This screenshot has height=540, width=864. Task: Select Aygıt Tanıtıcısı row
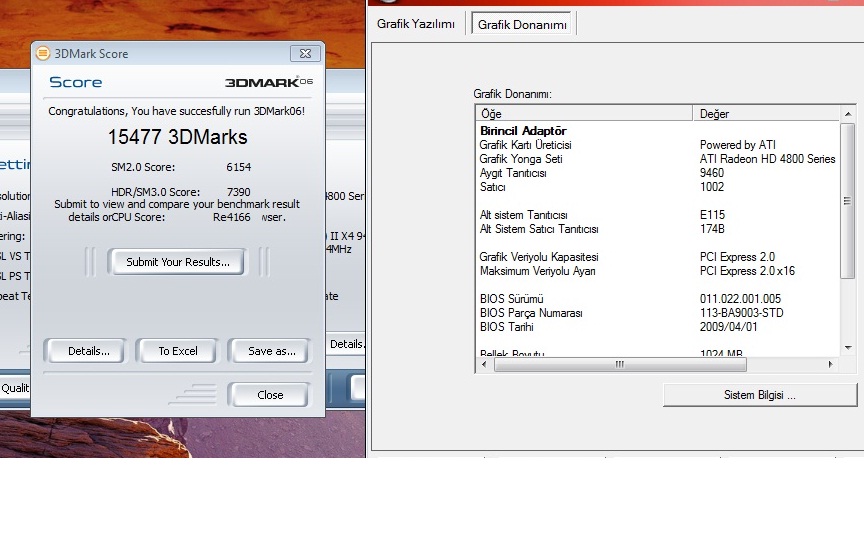tap(658, 173)
